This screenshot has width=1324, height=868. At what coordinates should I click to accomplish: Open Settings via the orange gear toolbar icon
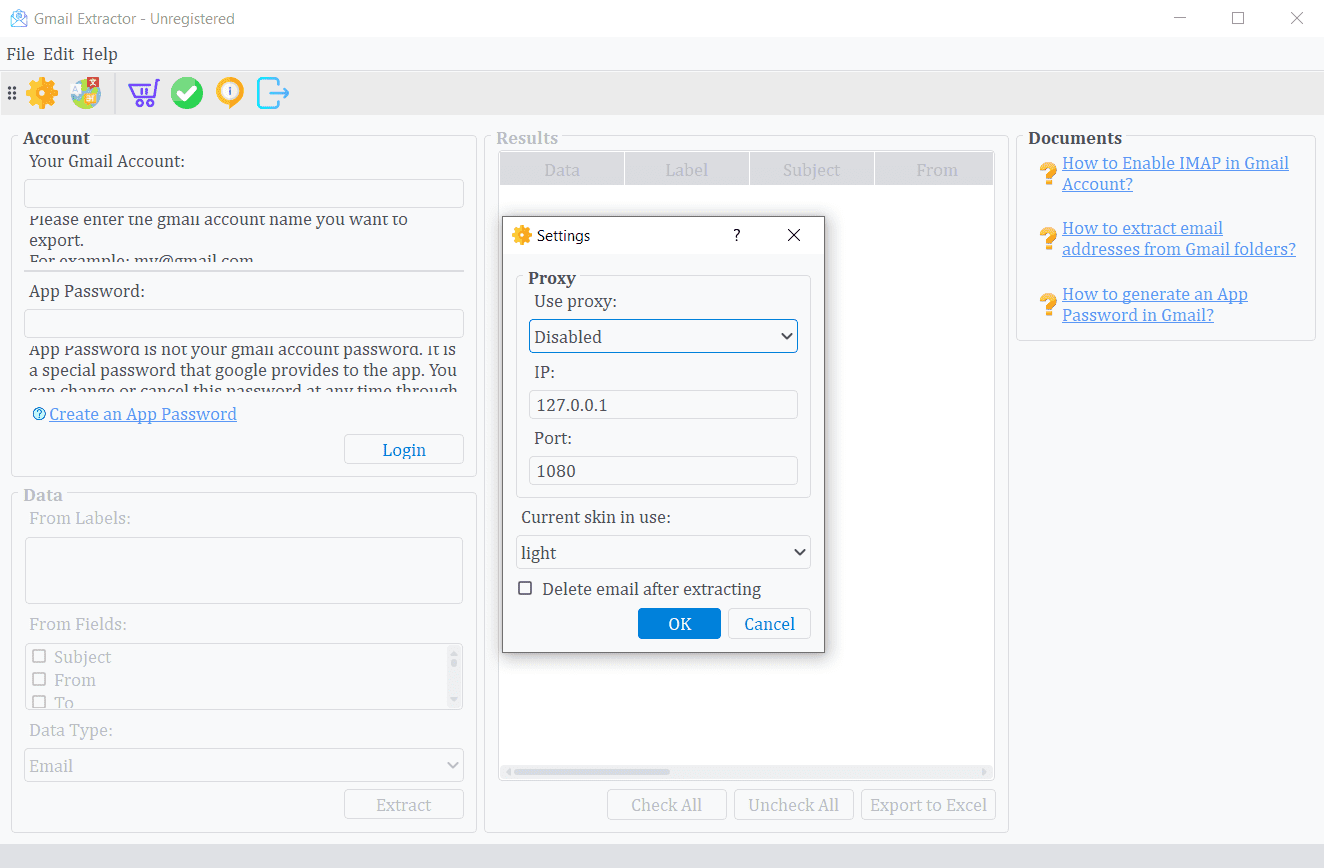pyautogui.click(x=42, y=93)
